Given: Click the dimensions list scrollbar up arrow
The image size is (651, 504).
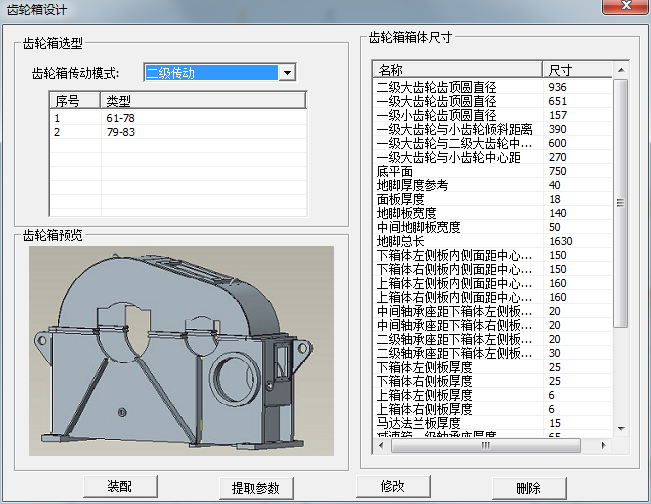Looking at the screenshot, I should (x=620, y=70).
